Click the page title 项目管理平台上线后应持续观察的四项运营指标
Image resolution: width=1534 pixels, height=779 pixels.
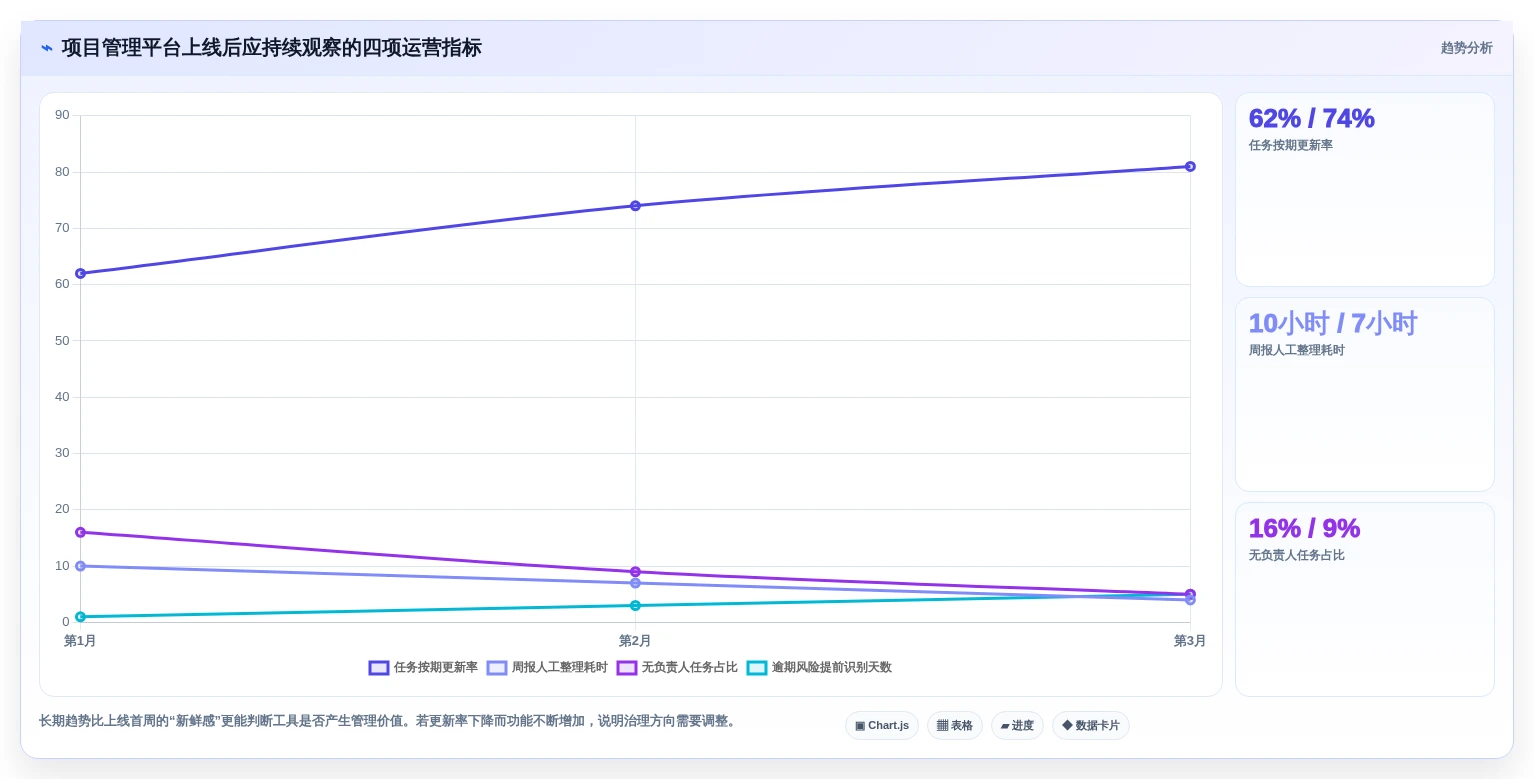pos(272,48)
